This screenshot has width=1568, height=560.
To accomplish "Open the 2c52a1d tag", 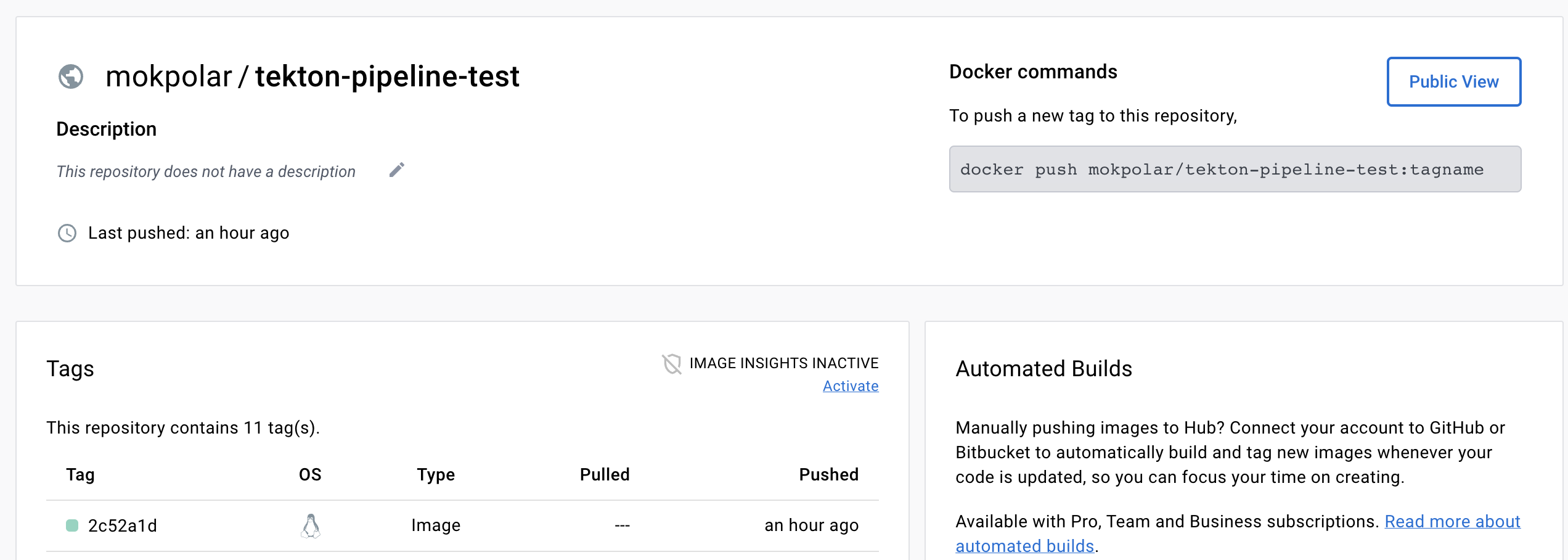I will pos(123,525).
